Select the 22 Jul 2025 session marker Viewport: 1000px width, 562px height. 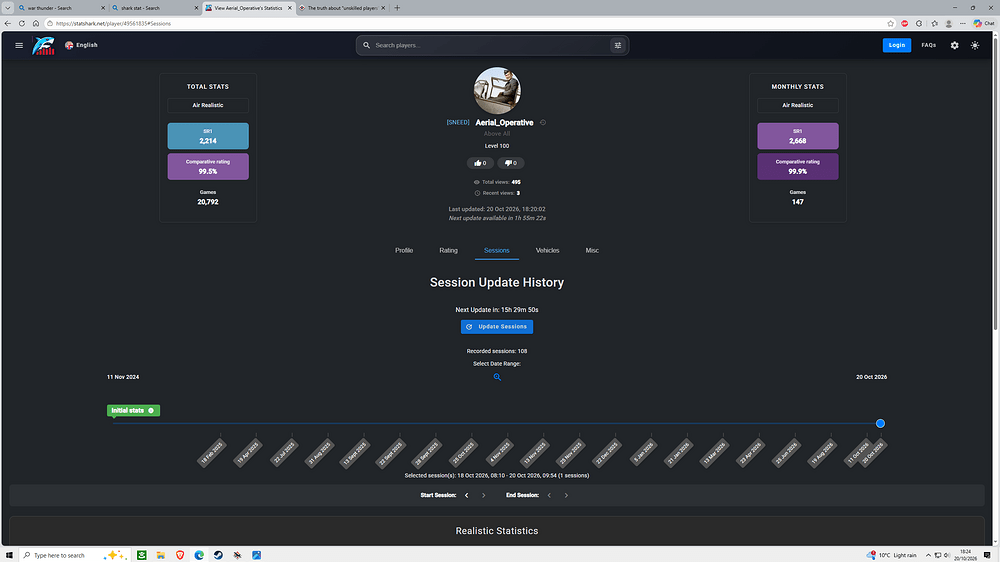pos(284,454)
